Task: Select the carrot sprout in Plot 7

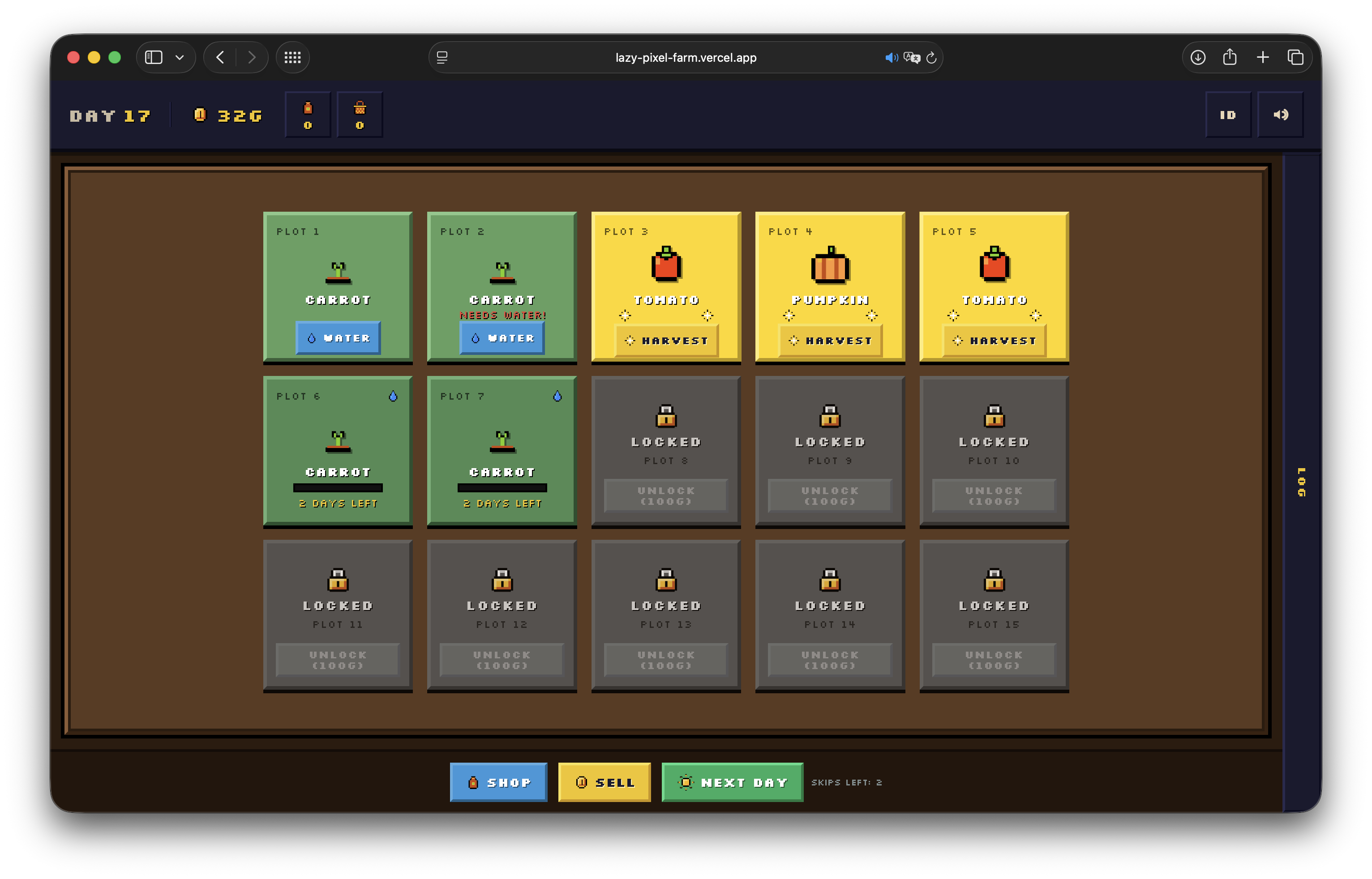Action: [502, 441]
